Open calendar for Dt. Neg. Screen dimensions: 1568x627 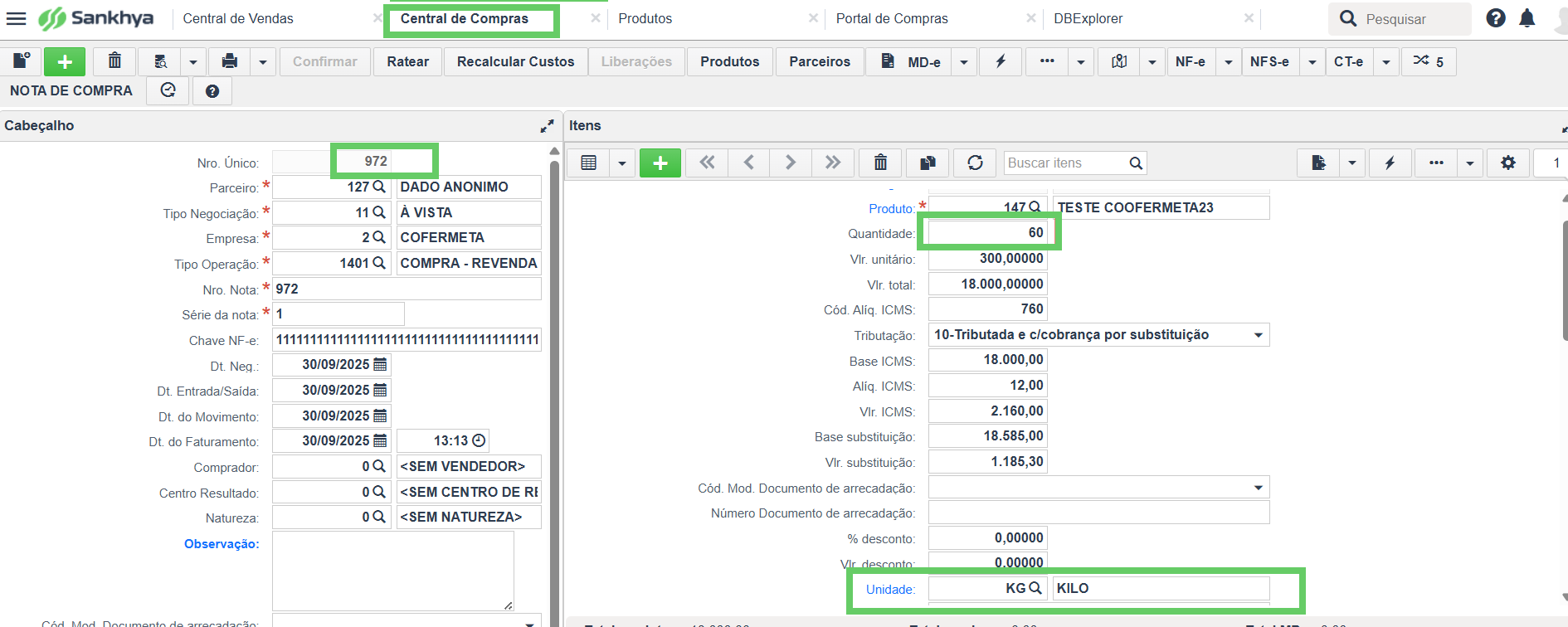(x=380, y=364)
